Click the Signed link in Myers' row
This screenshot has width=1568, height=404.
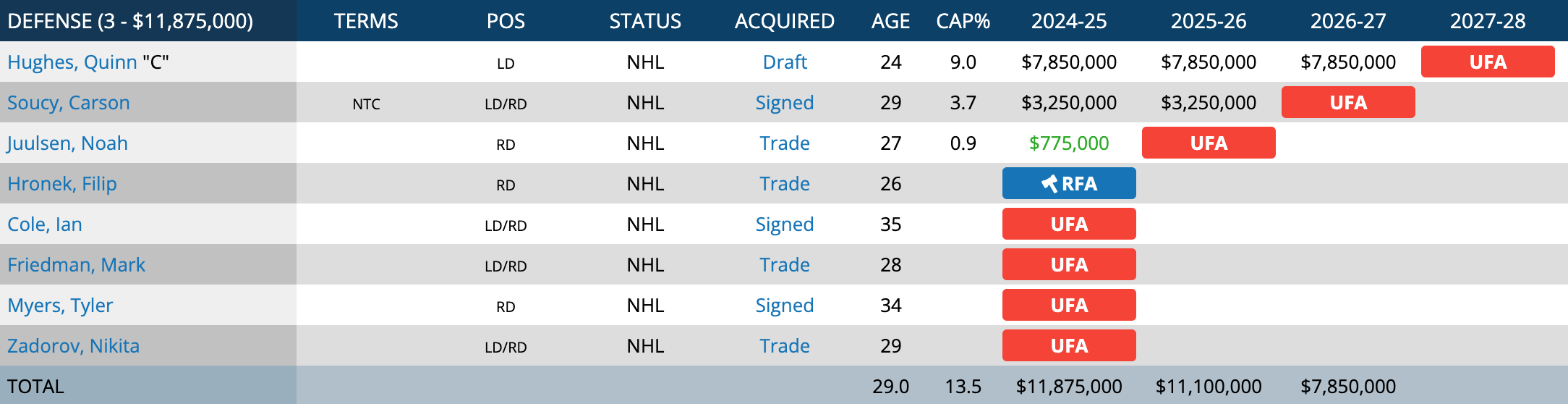785,306
